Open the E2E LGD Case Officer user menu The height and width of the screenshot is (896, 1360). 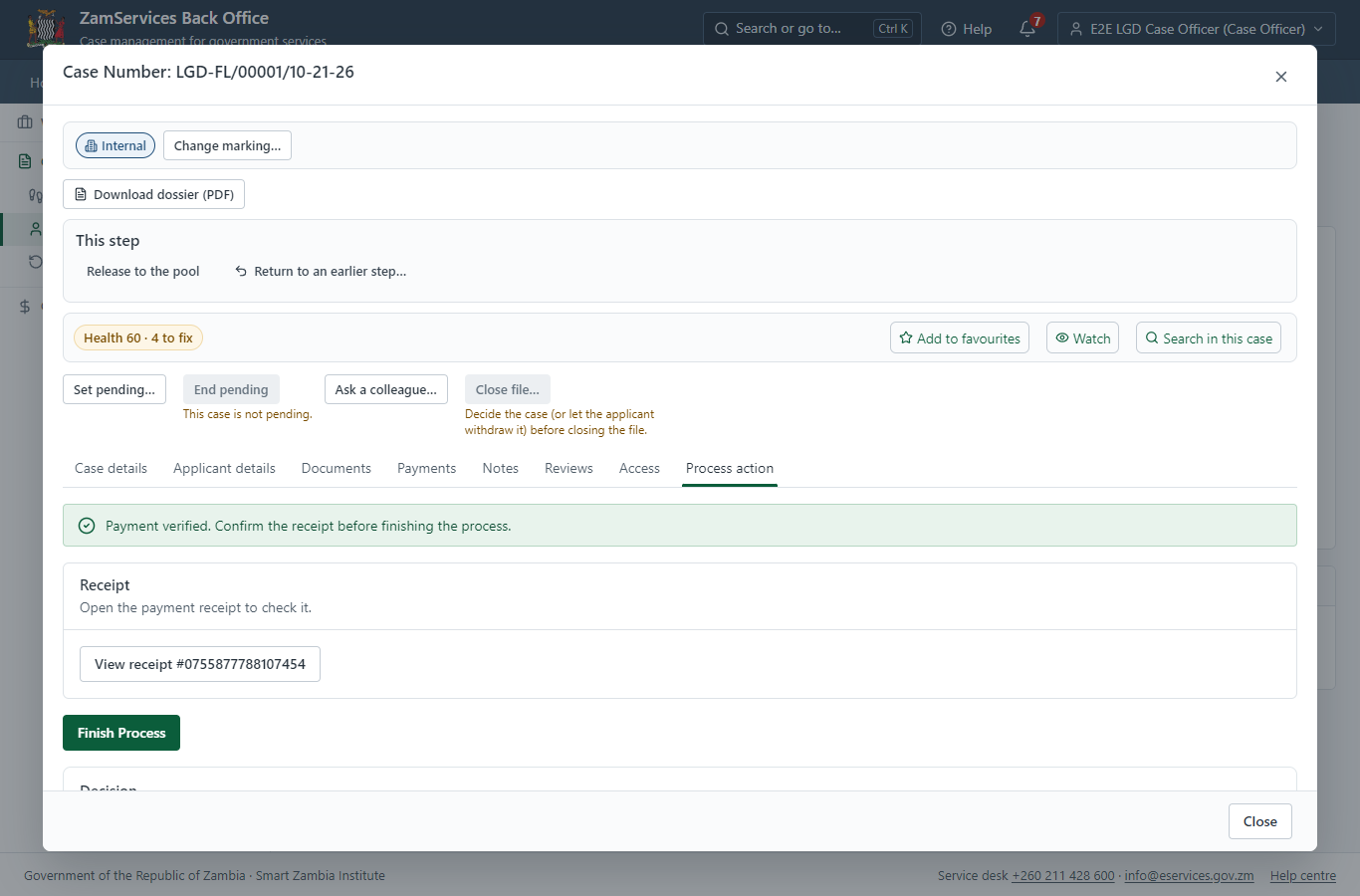pyautogui.click(x=1197, y=29)
